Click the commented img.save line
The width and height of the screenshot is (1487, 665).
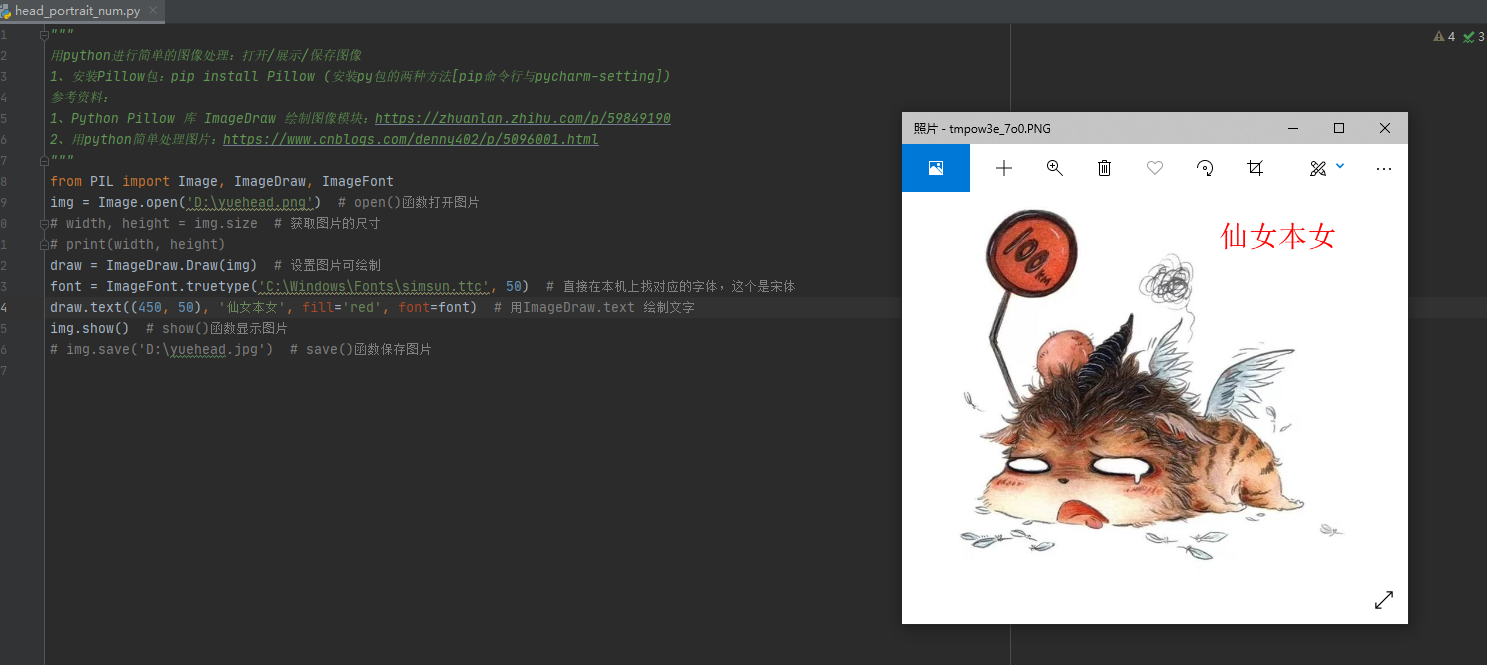241,349
